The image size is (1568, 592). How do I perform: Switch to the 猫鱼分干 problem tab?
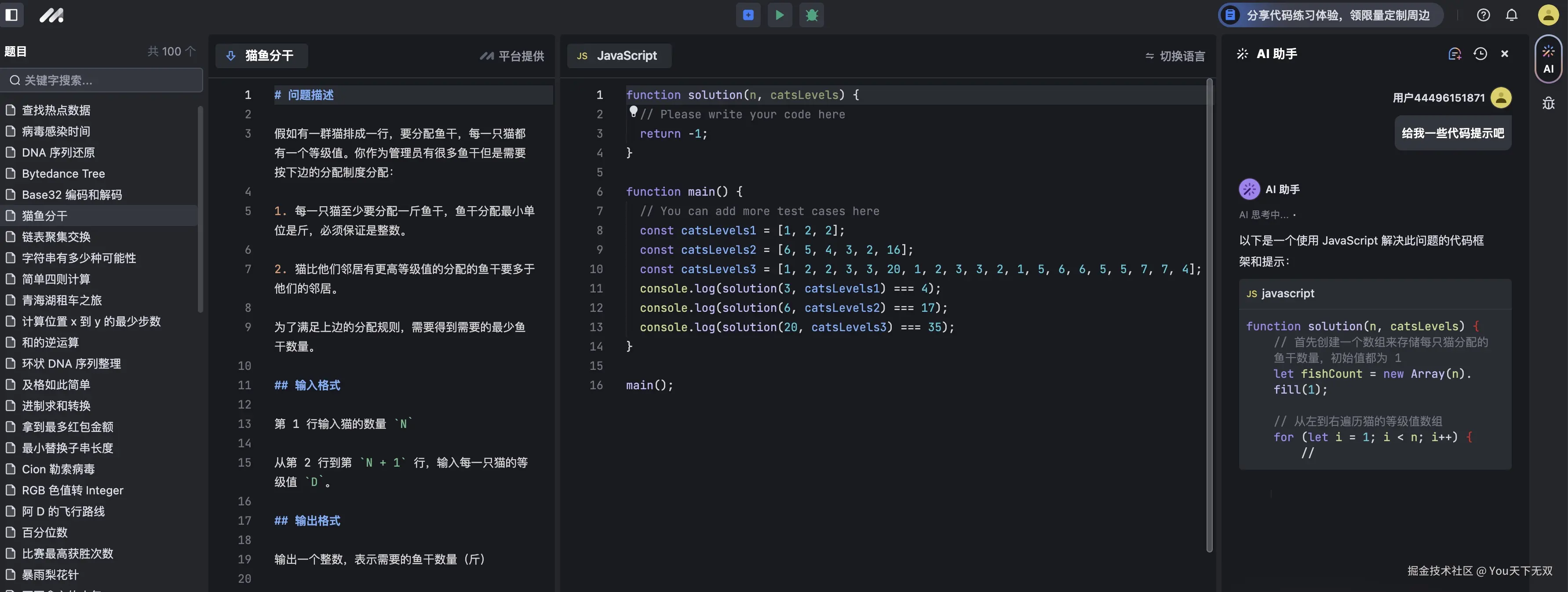click(x=261, y=55)
